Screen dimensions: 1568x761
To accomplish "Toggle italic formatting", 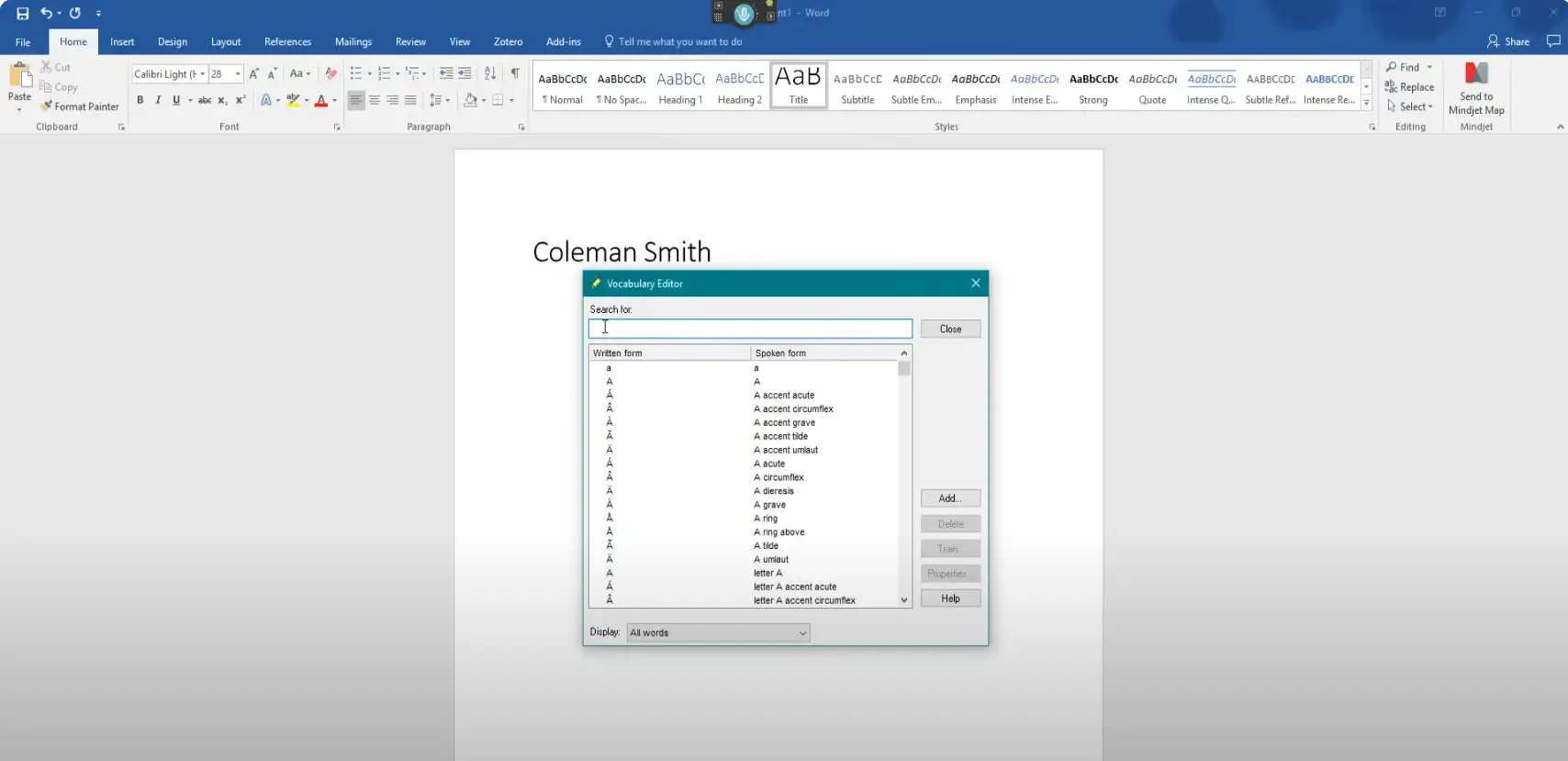I will click(158, 100).
